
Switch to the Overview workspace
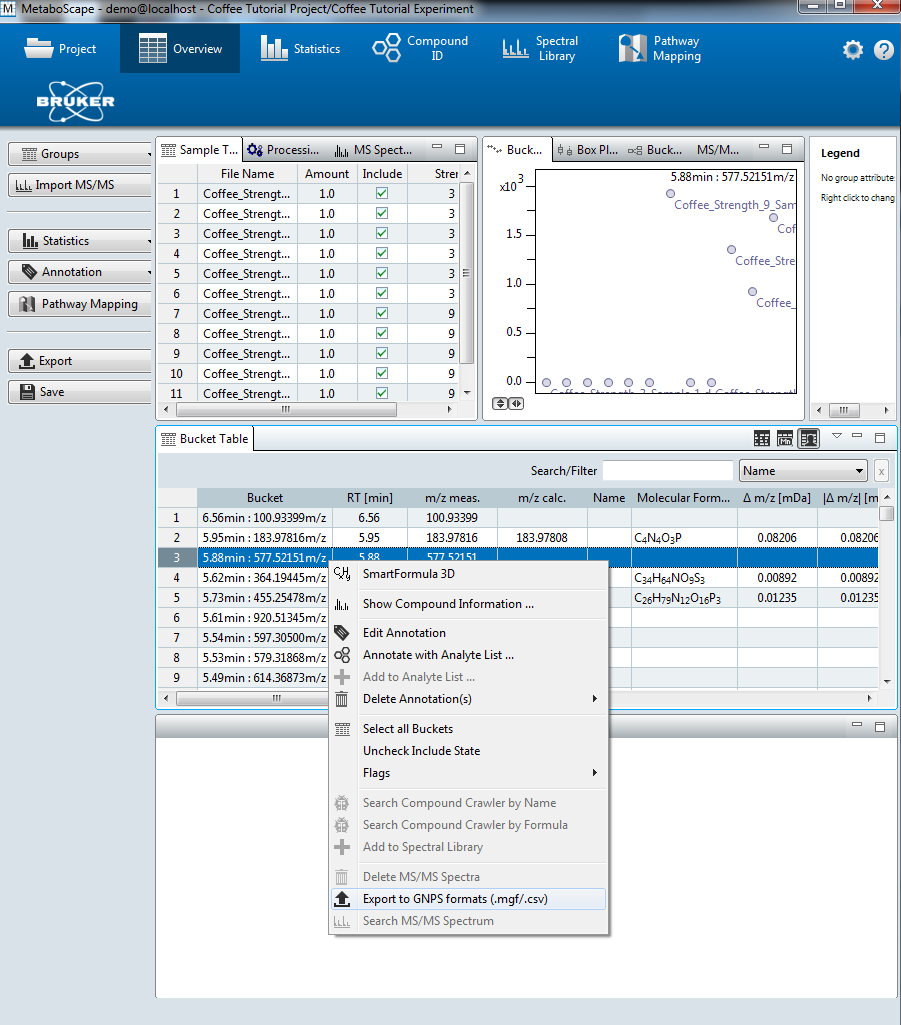pos(180,48)
